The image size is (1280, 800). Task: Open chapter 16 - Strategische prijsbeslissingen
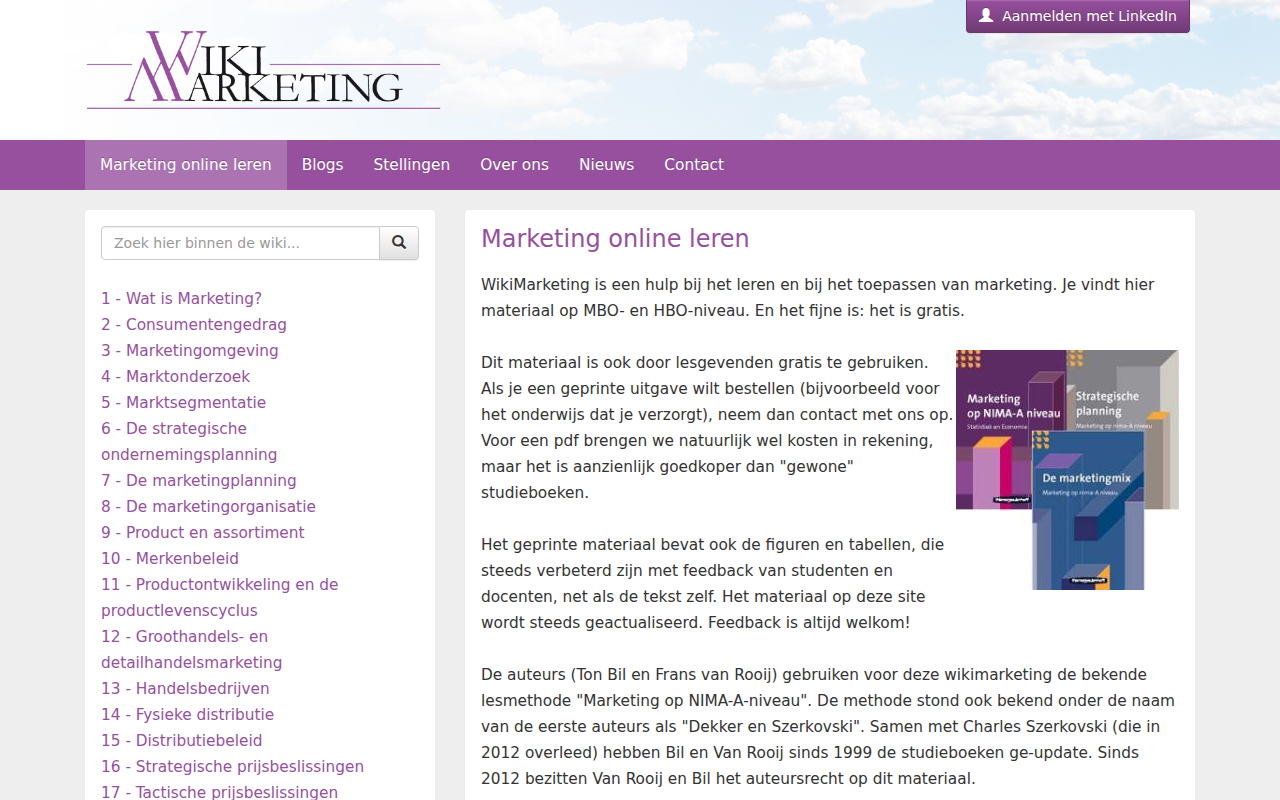point(232,766)
